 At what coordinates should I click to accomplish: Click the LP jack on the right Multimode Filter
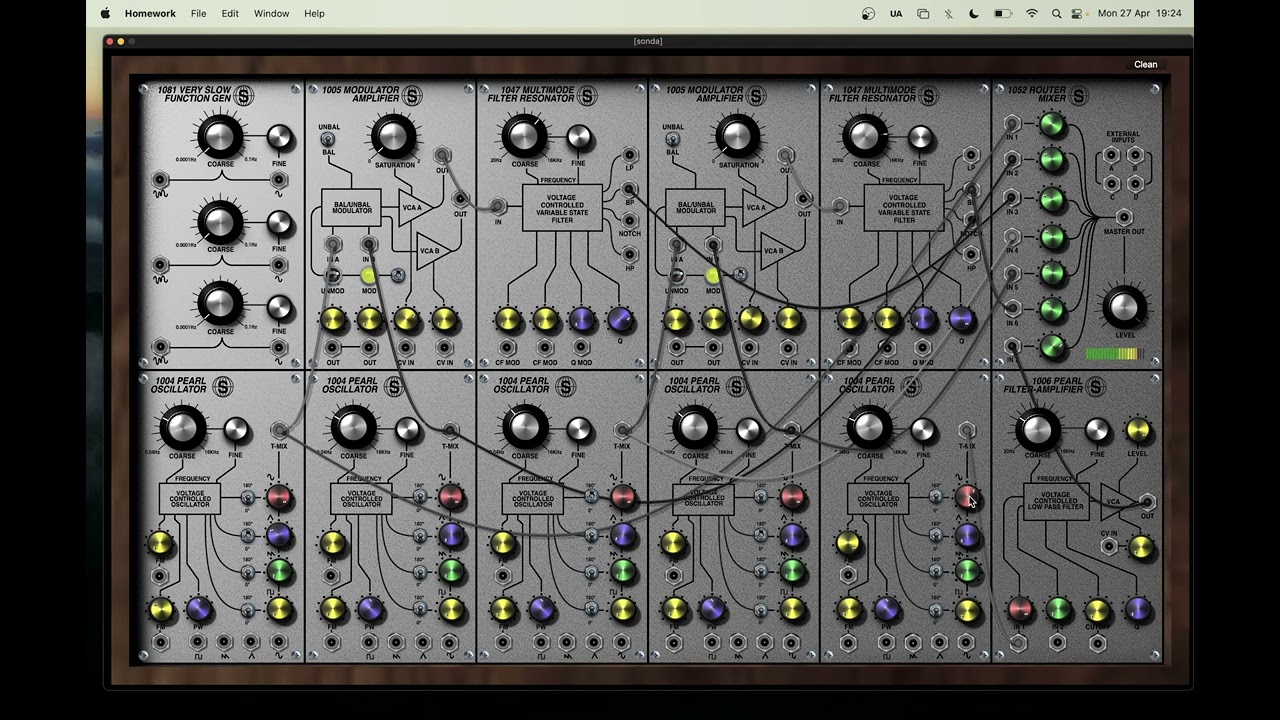click(x=970, y=156)
